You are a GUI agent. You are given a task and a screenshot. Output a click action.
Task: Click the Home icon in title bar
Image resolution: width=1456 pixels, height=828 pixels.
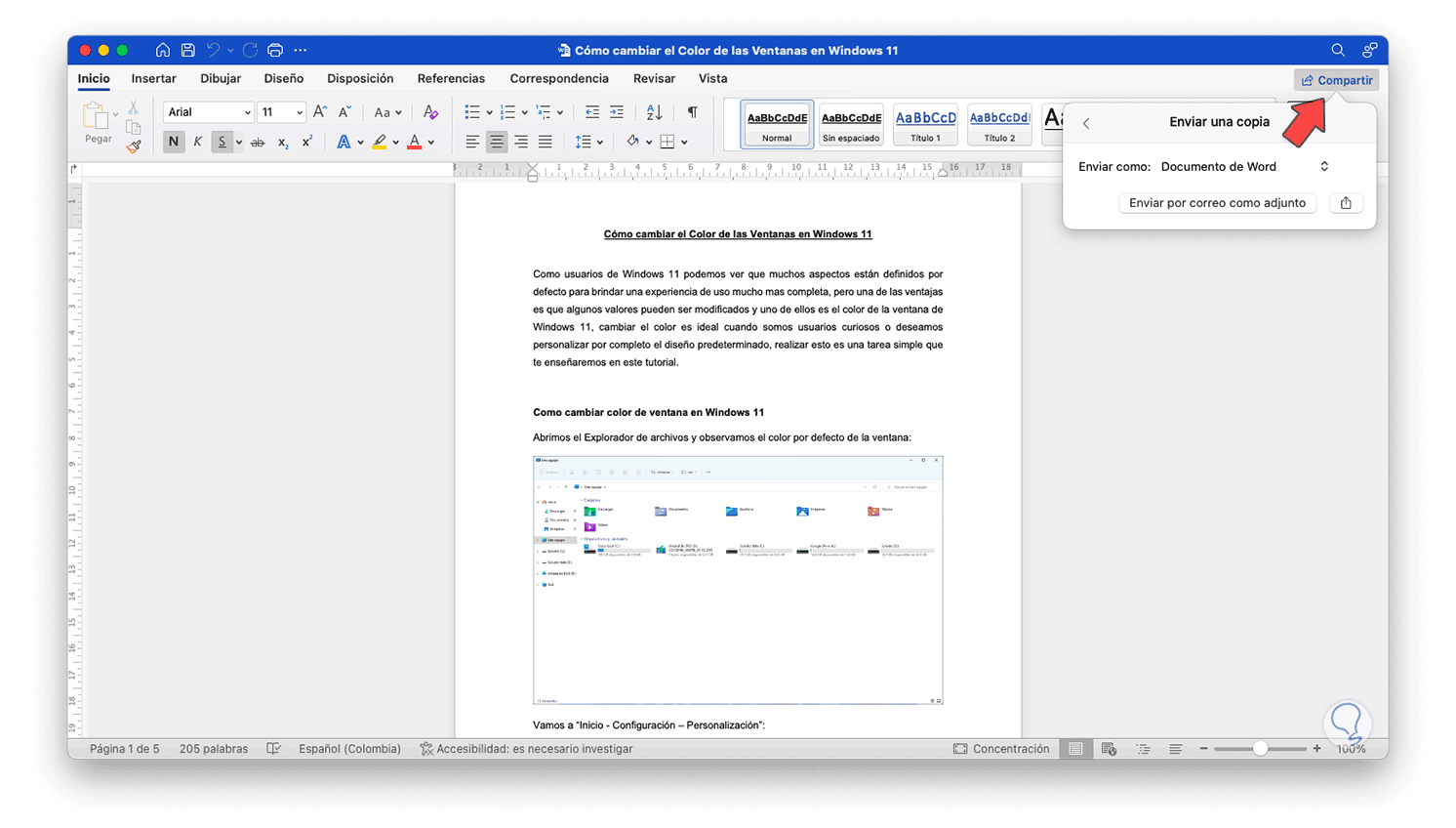162,50
